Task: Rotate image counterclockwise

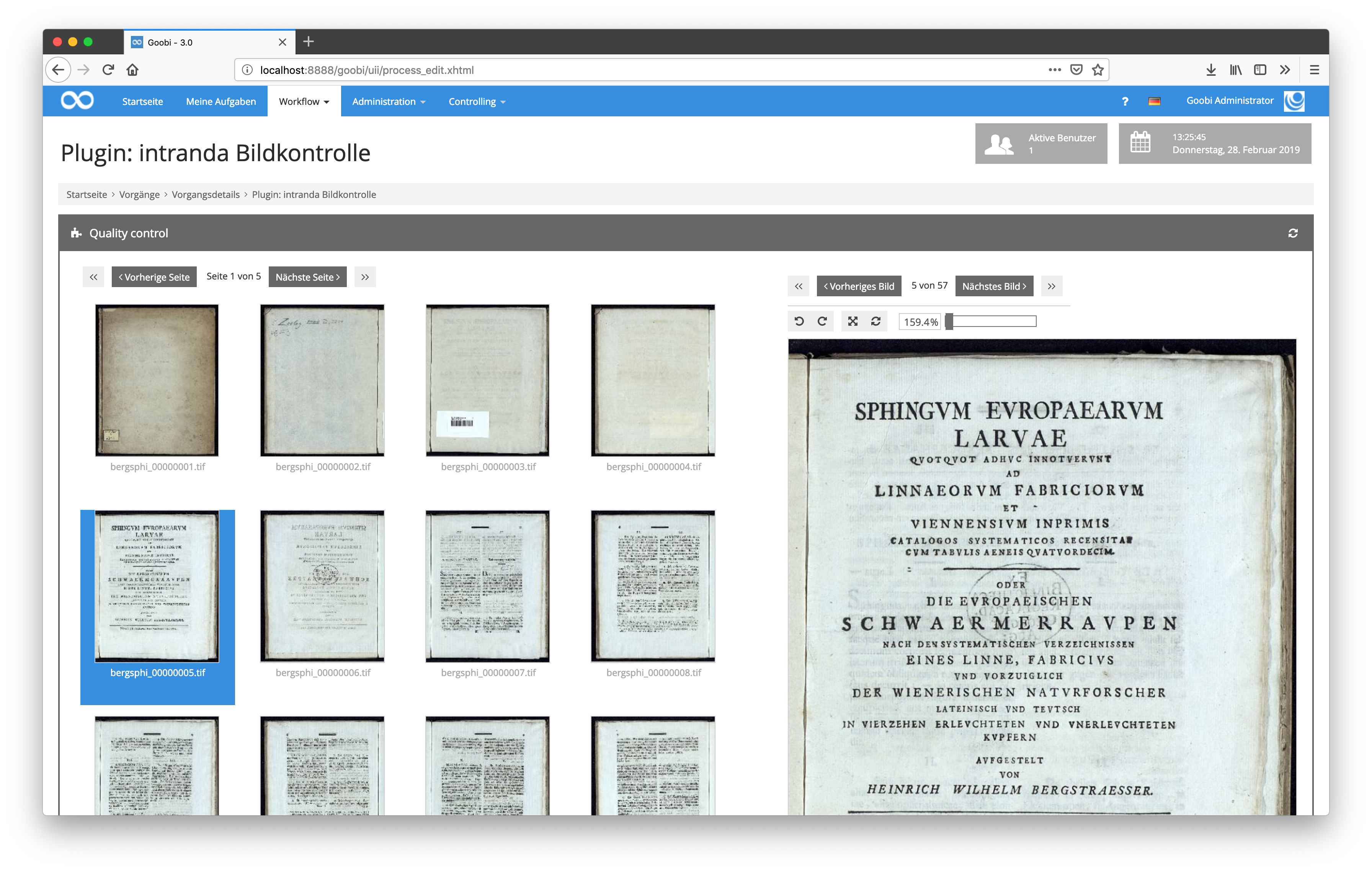Action: pyautogui.click(x=799, y=321)
